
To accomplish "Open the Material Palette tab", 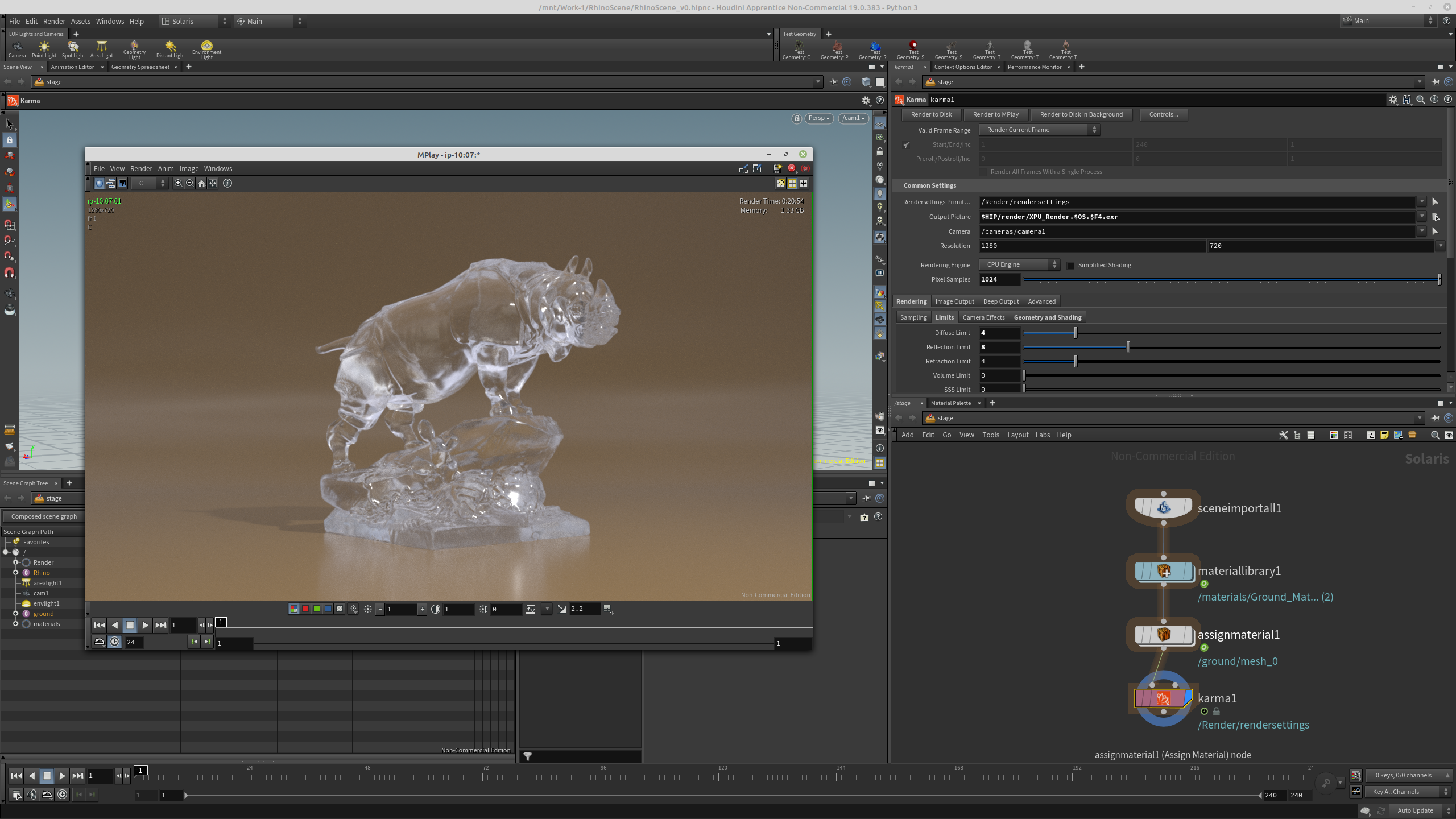I will click(950, 403).
